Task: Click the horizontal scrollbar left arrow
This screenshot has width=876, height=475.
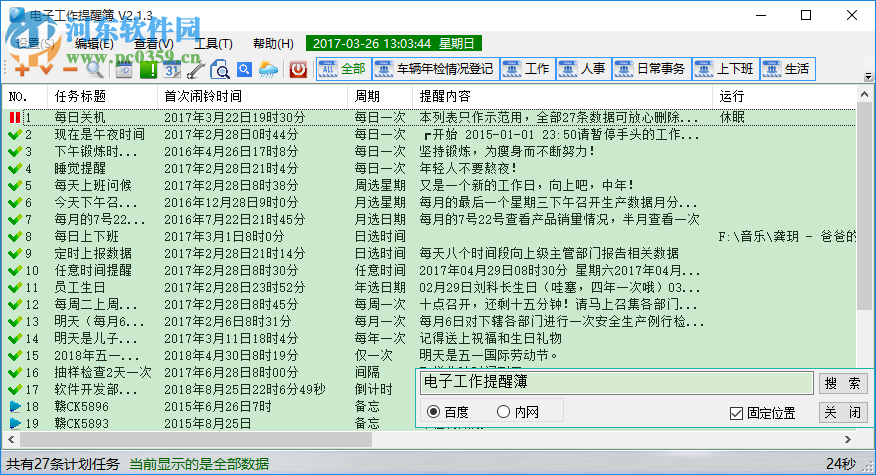Action: 11,440
